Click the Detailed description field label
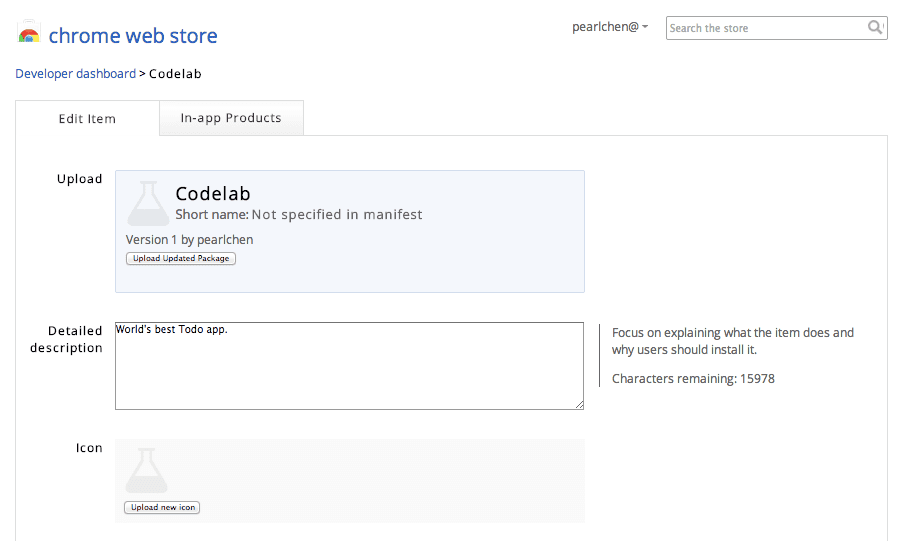 click(66, 339)
